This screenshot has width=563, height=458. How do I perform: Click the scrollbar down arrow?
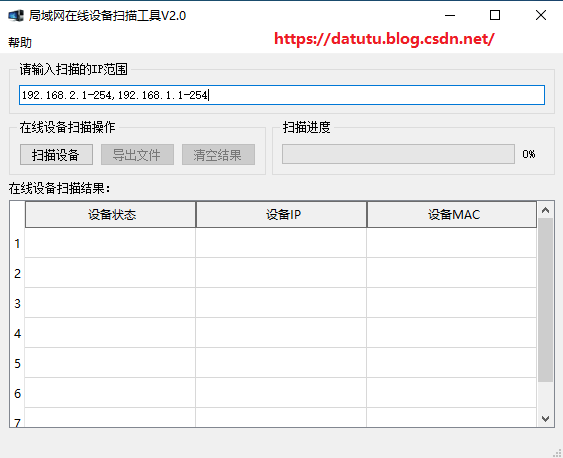545,419
